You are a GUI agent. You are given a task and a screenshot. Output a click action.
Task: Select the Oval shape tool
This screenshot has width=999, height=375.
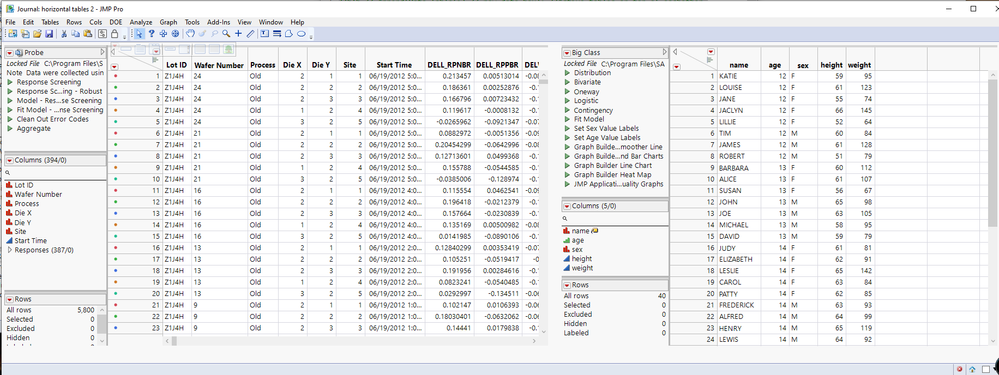click(x=301, y=34)
